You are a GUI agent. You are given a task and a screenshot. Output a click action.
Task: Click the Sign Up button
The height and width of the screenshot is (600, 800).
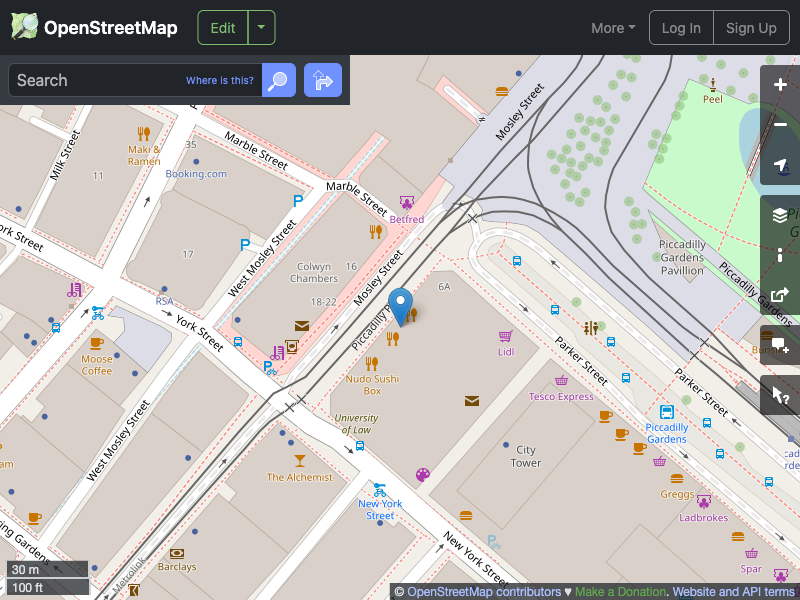751,28
